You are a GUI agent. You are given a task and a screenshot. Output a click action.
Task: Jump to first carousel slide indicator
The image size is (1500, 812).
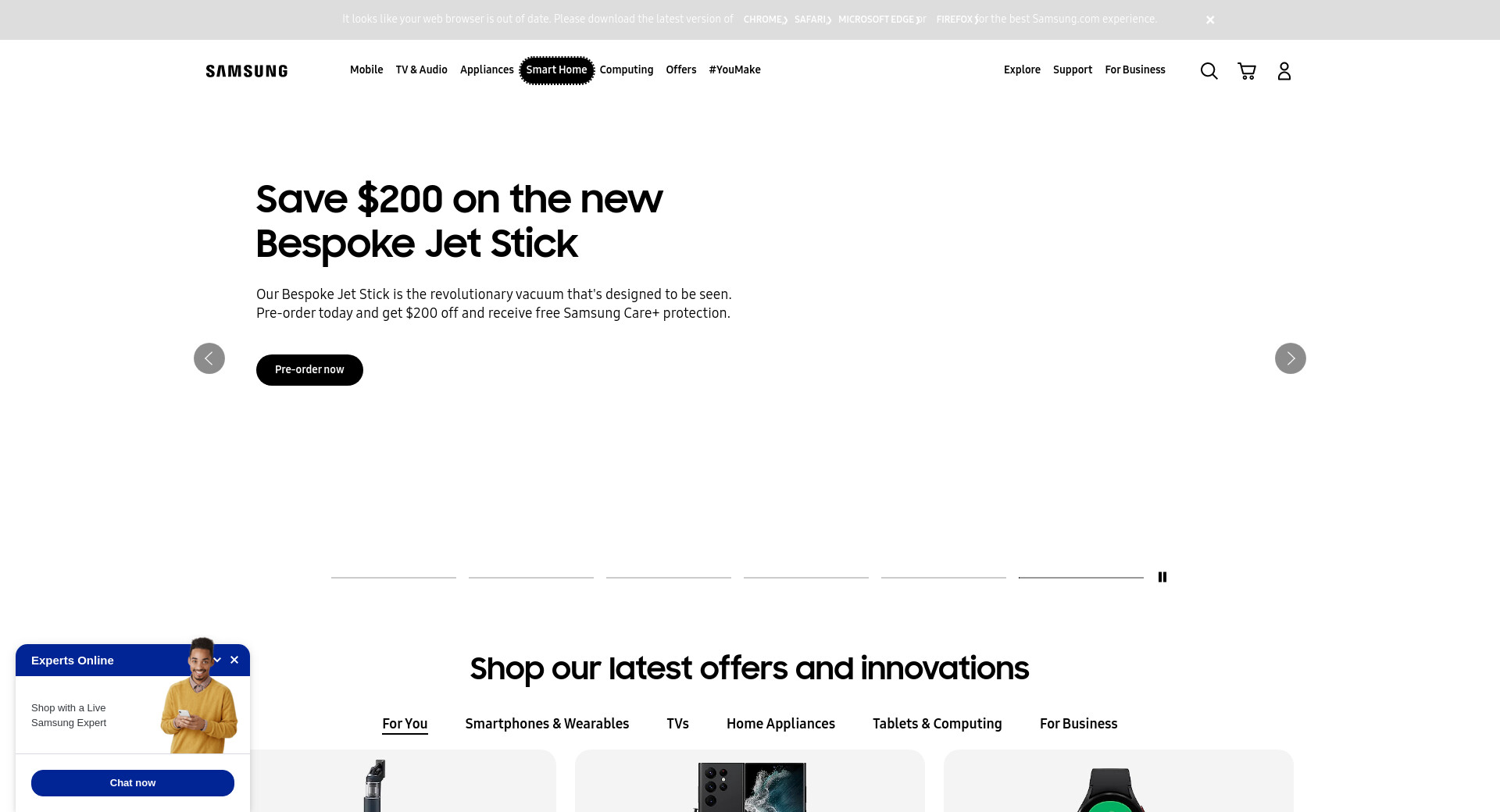tap(394, 577)
